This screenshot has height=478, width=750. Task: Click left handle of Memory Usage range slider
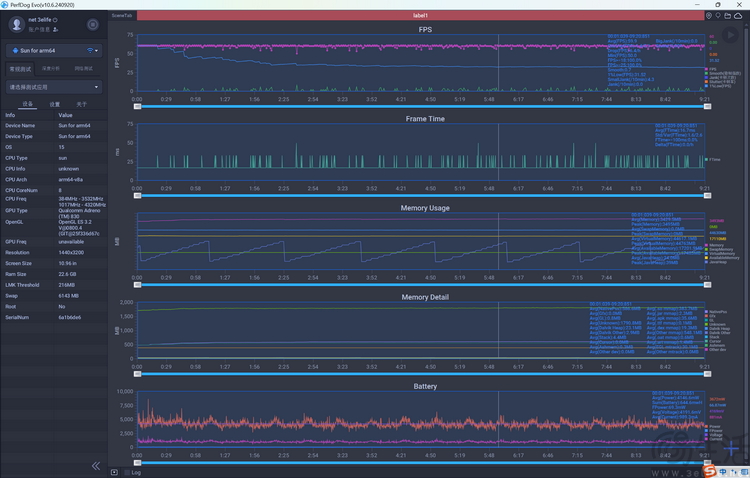click(137, 285)
